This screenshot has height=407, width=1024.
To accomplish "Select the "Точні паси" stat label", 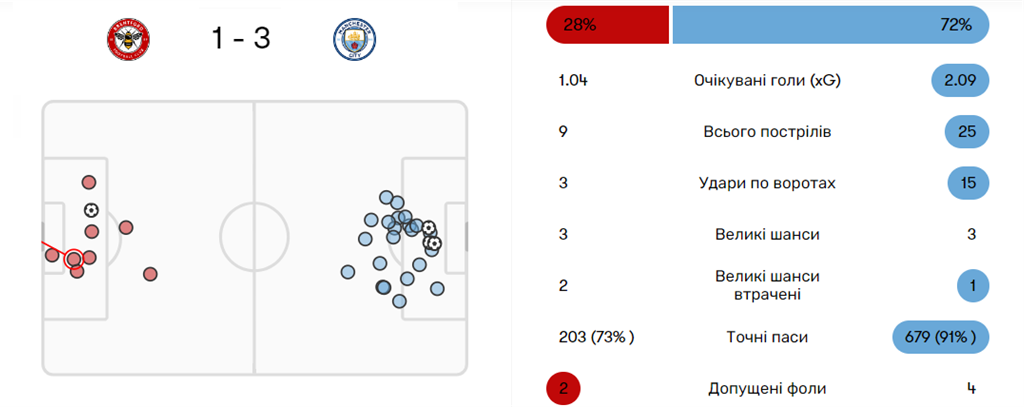I will pos(767,337).
